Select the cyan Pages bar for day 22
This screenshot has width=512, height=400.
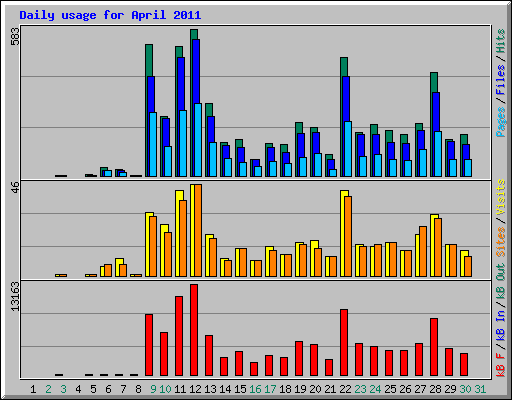[x=348, y=149]
